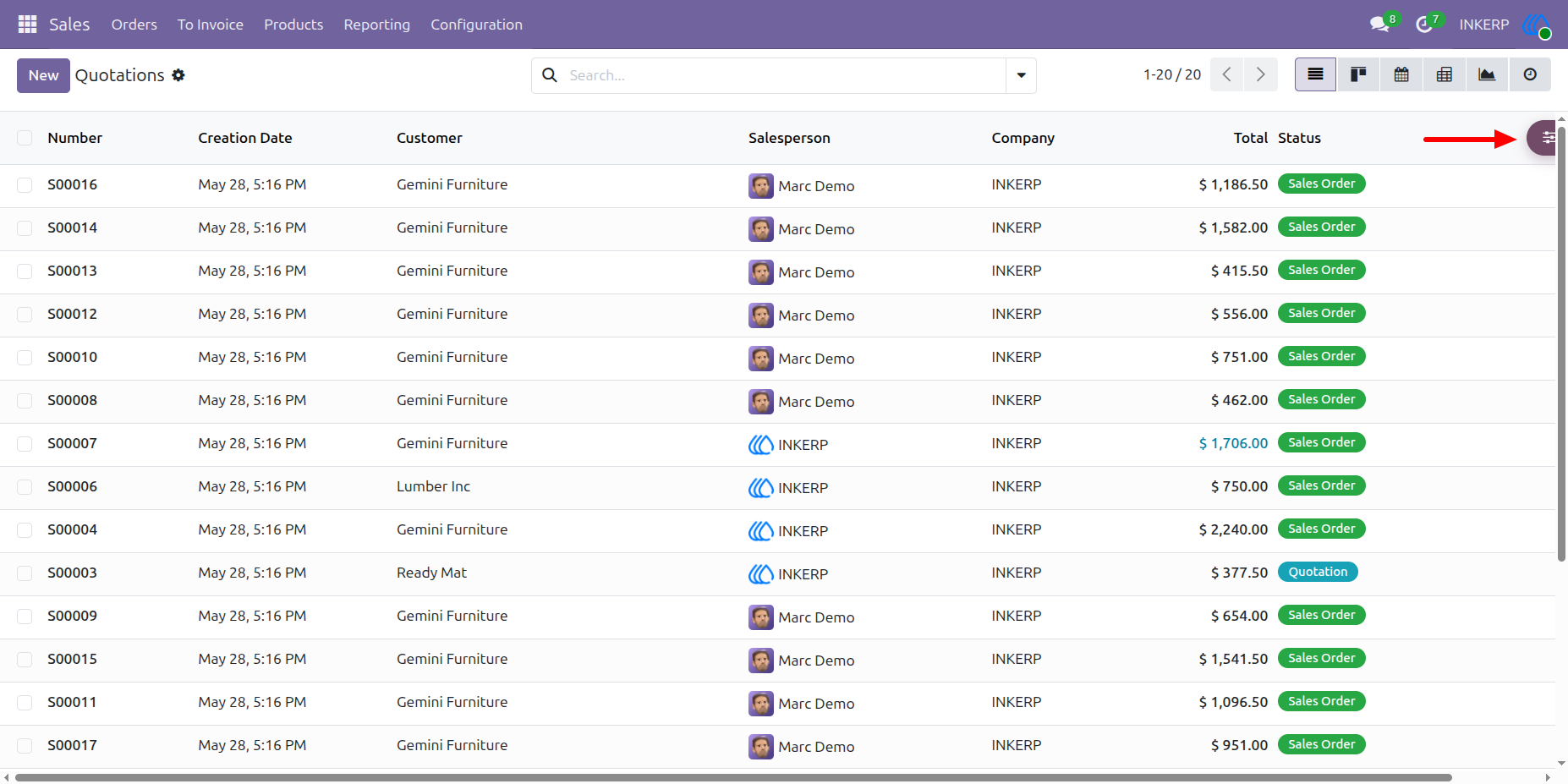Click Marc Demo avatar on S00016 row

(761, 186)
